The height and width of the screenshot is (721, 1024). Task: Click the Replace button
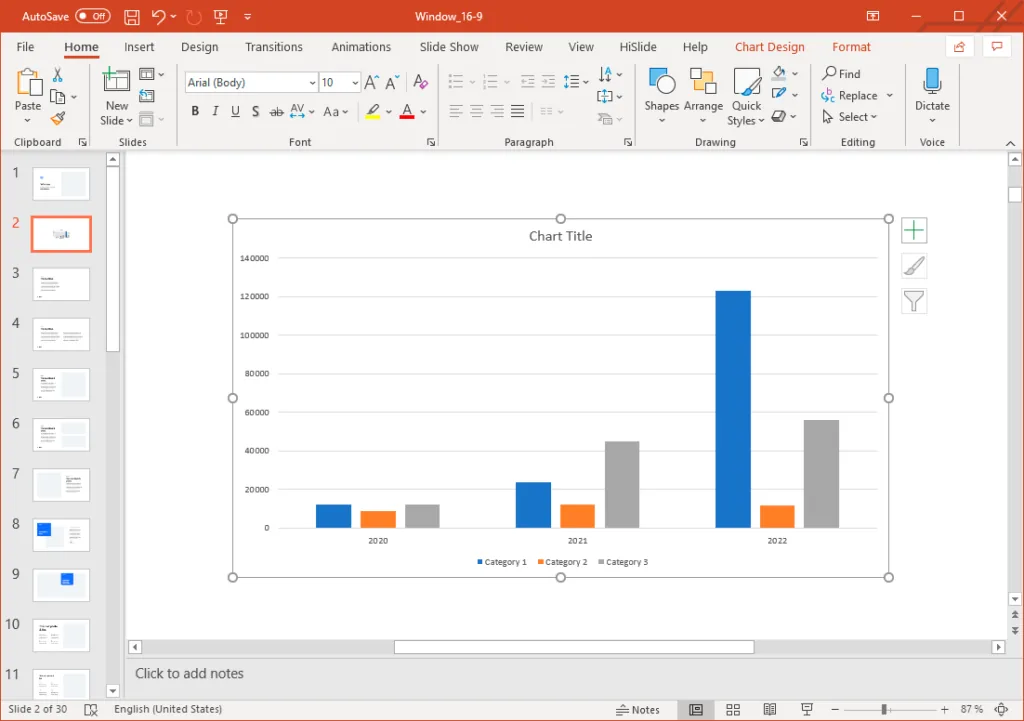point(850,95)
